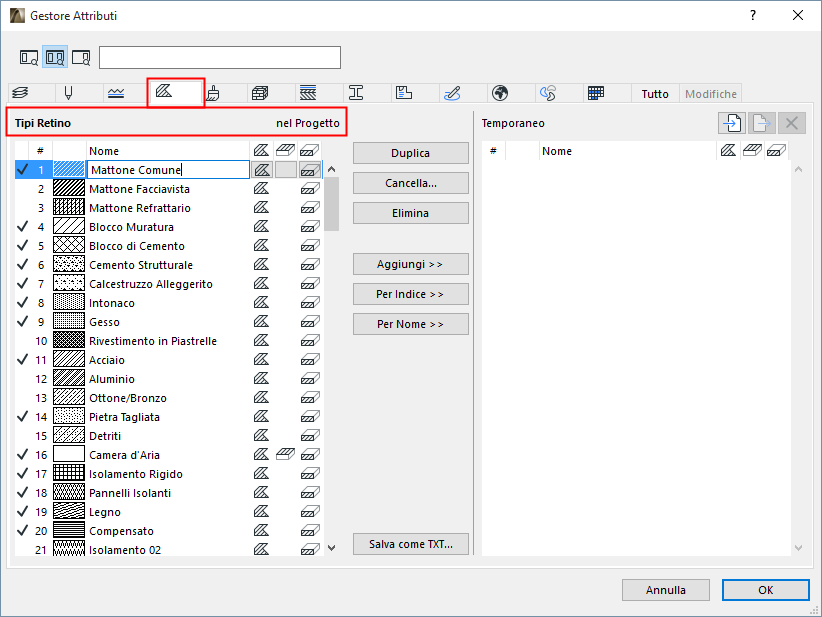This screenshot has width=822, height=617.
Task: Toggle checkmark for Calcestruzzo Alleggerito
Action: [23, 284]
